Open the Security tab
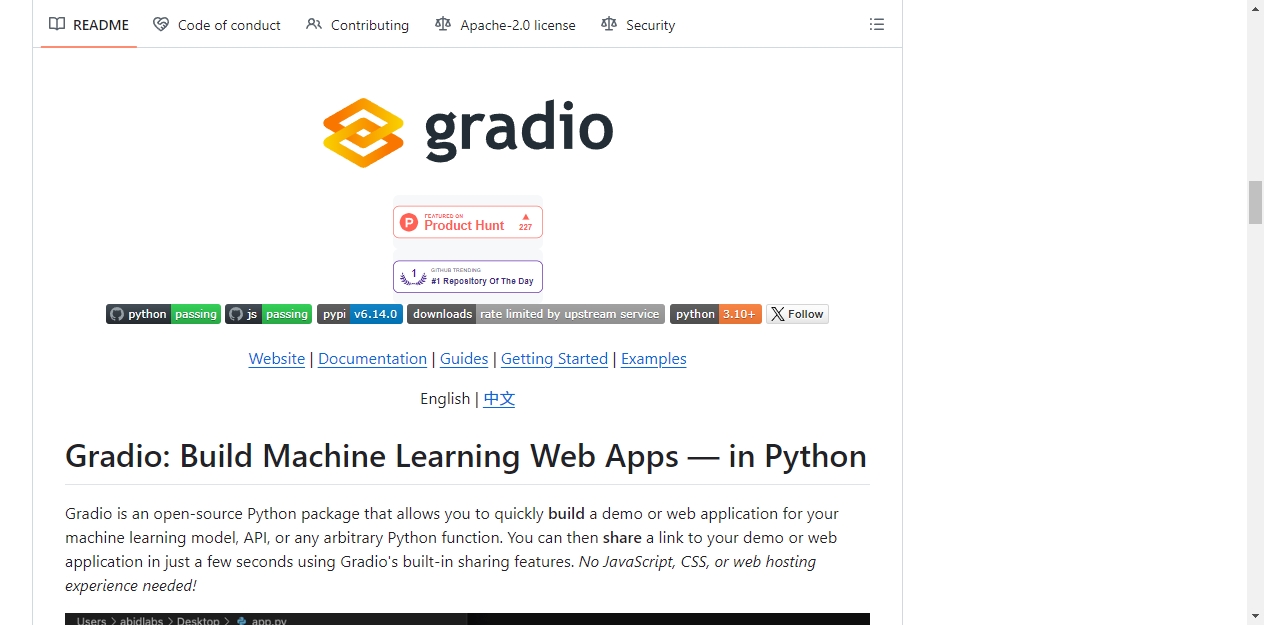The width and height of the screenshot is (1264, 625). tap(638, 25)
